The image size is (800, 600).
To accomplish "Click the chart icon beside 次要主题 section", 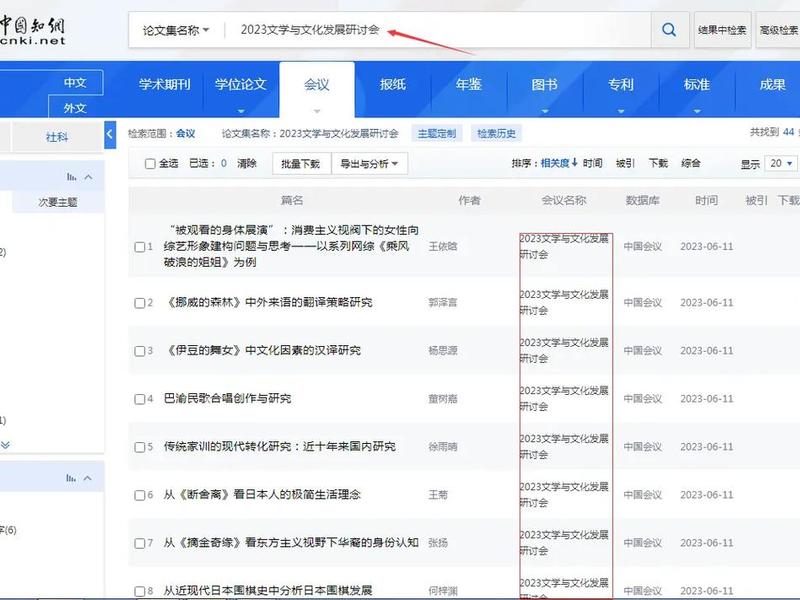I will pyautogui.click(x=71, y=177).
